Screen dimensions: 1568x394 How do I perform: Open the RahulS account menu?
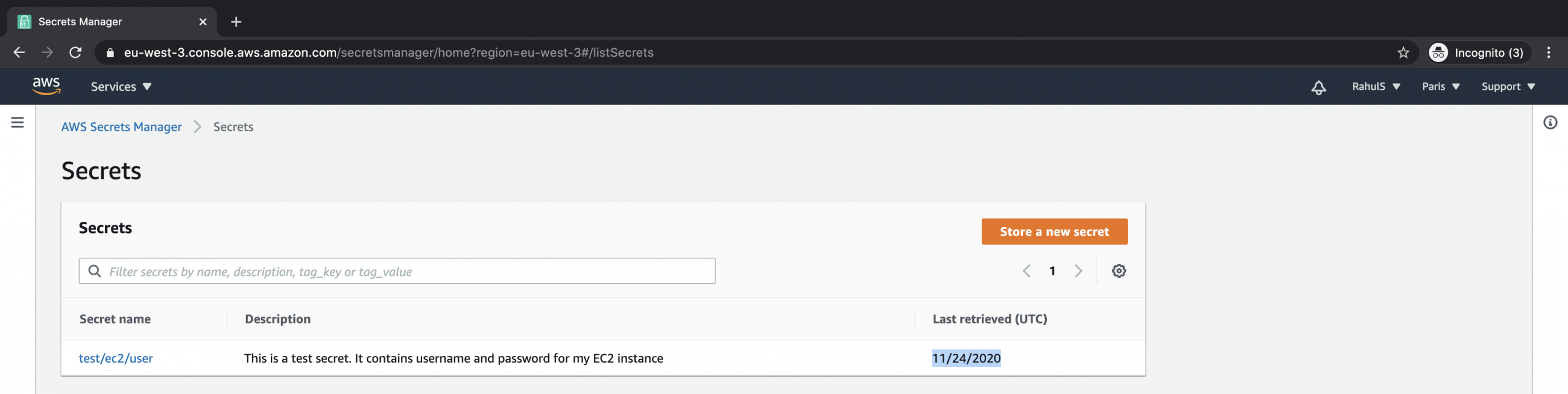[1376, 86]
